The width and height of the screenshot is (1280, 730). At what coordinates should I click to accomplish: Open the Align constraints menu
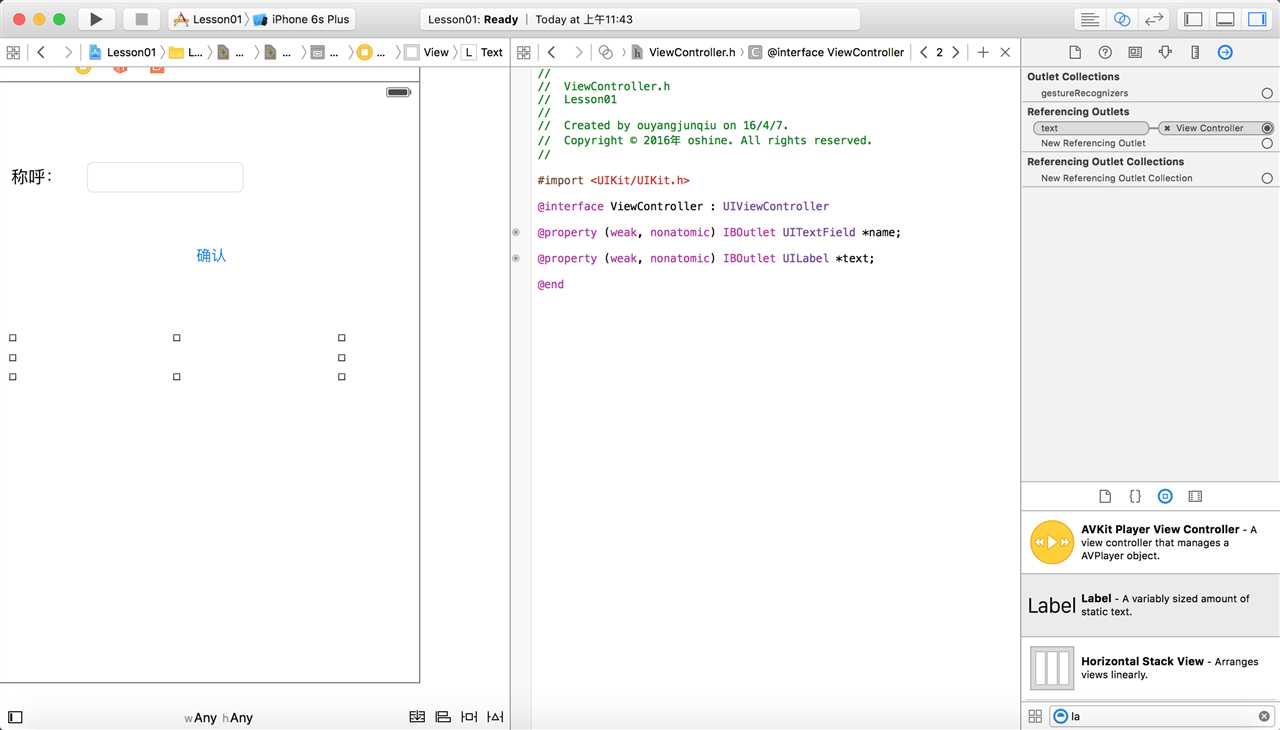click(443, 717)
